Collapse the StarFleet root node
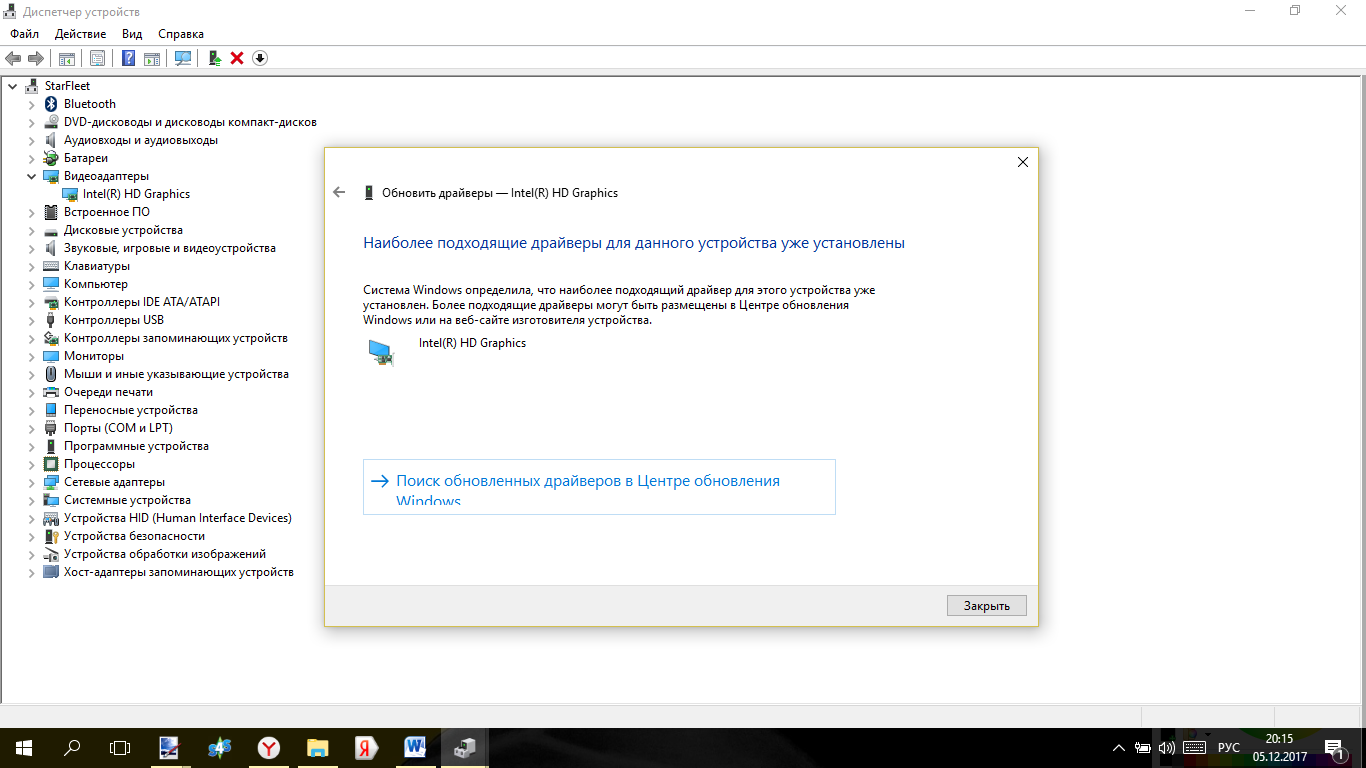 click(x=12, y=86)
